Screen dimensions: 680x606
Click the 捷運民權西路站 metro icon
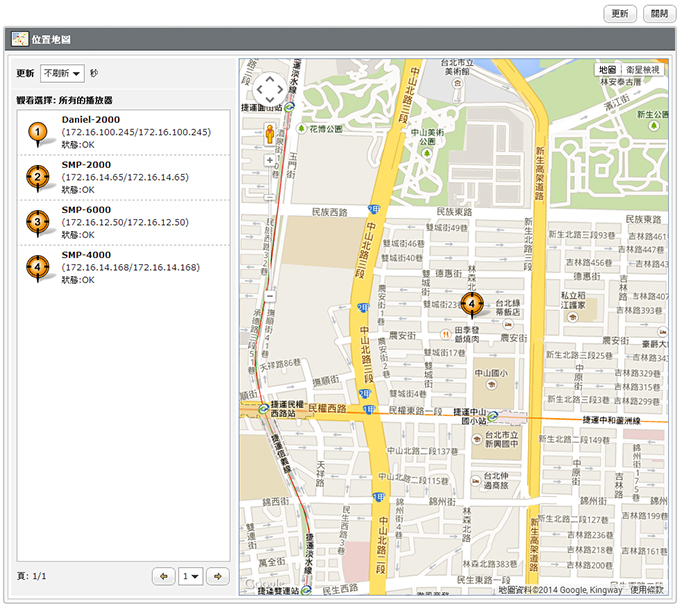pos(263,409)
